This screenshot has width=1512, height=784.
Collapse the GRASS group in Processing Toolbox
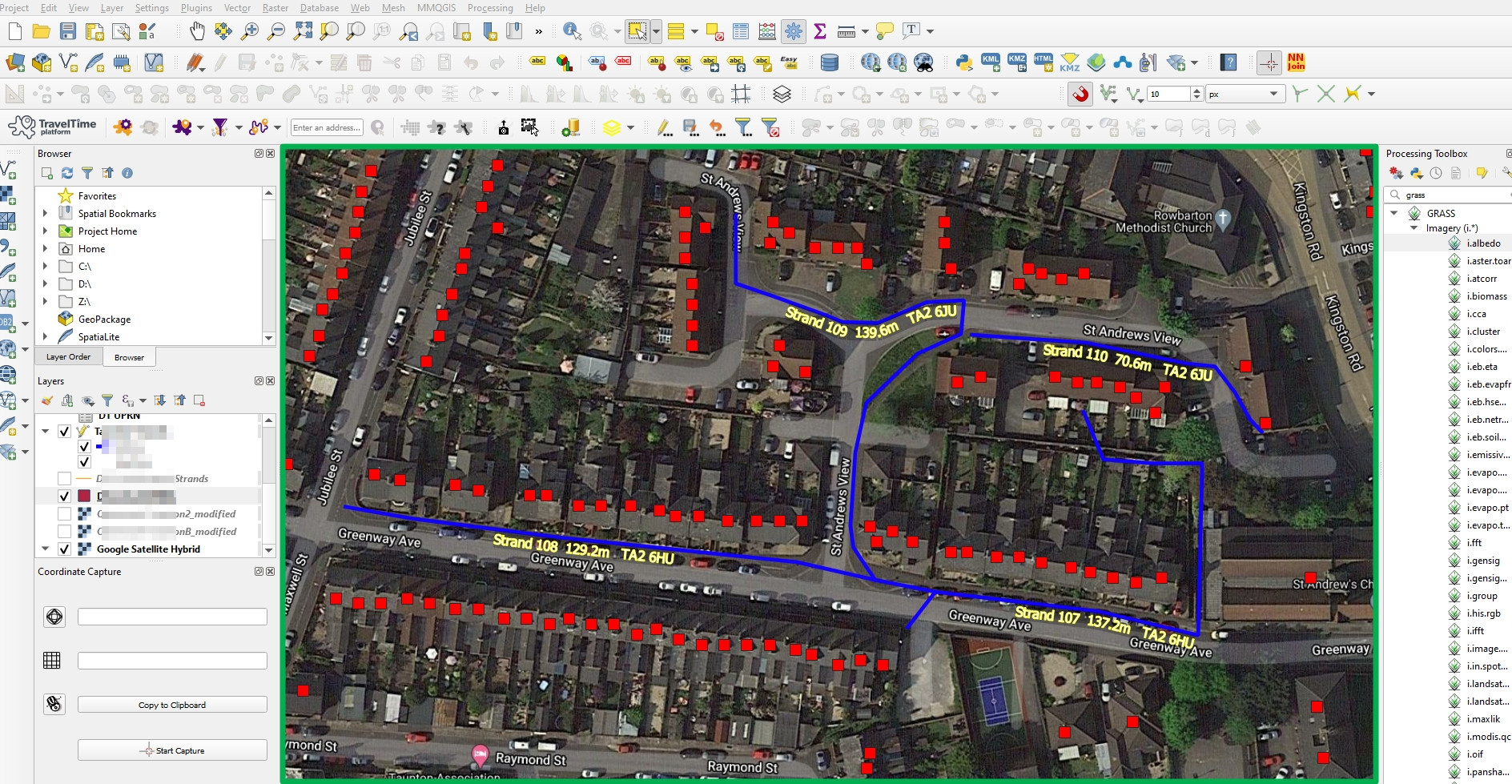pos(1394,214)
